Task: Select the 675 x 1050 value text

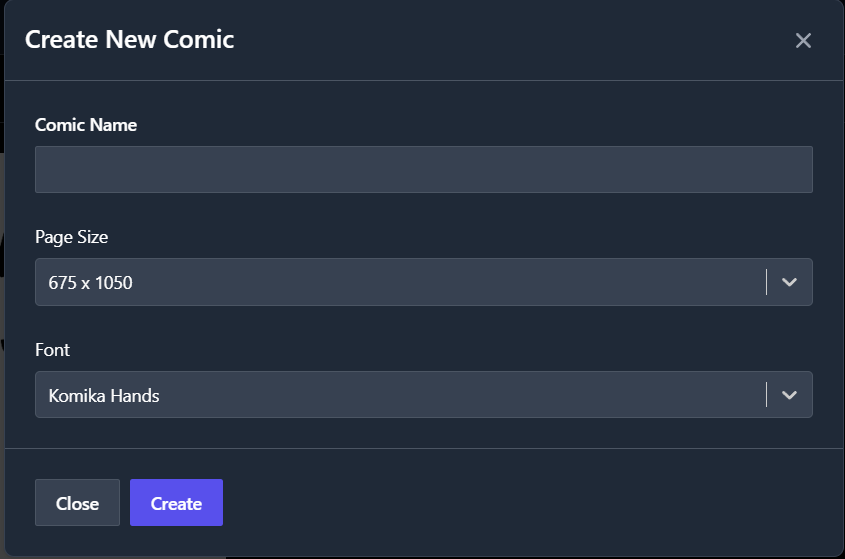Action: [x=91, y=282]
